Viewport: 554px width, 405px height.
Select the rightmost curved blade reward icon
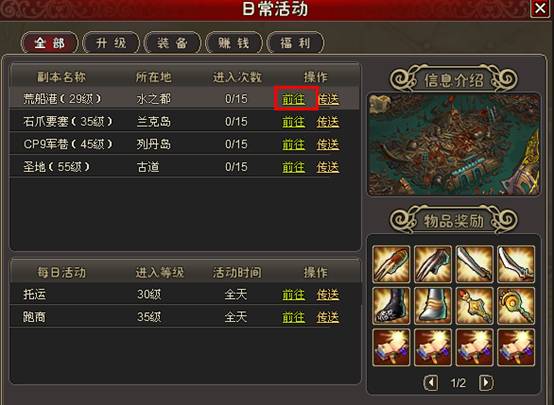(x=516, y=264)
